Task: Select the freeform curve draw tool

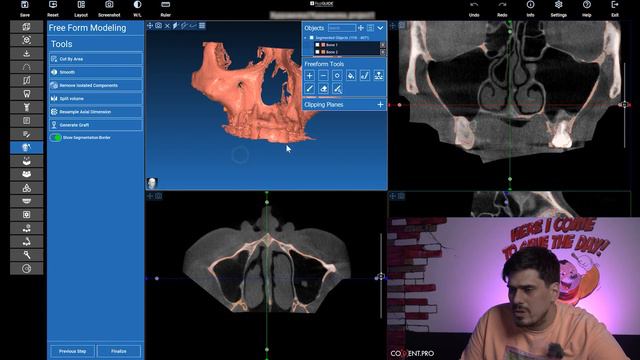Action: 365,76
